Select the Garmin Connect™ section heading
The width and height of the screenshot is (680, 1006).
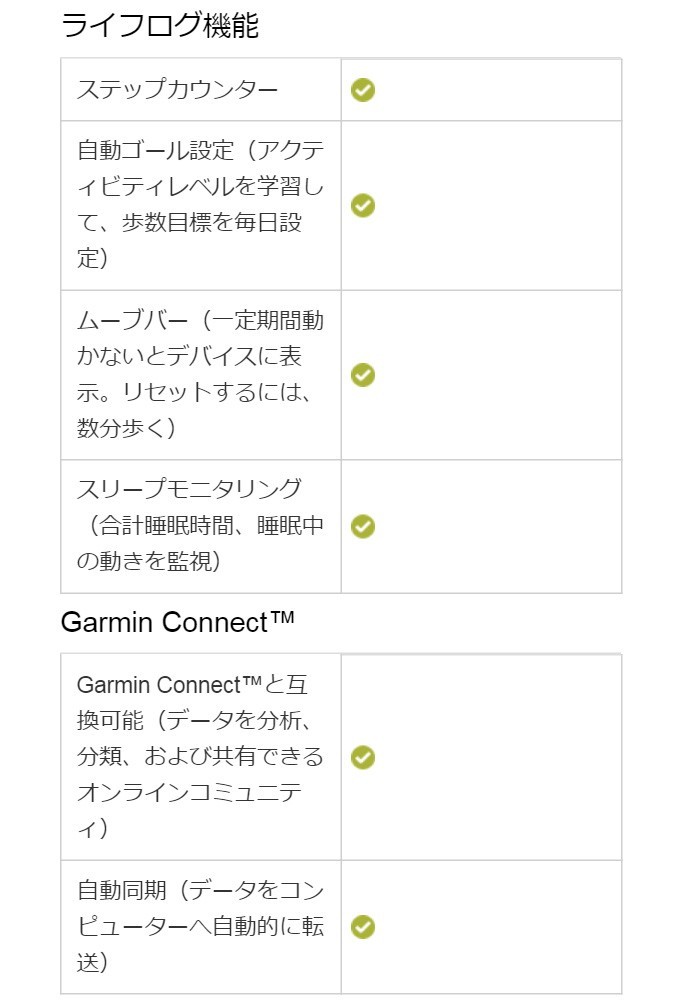pos(178,622)
